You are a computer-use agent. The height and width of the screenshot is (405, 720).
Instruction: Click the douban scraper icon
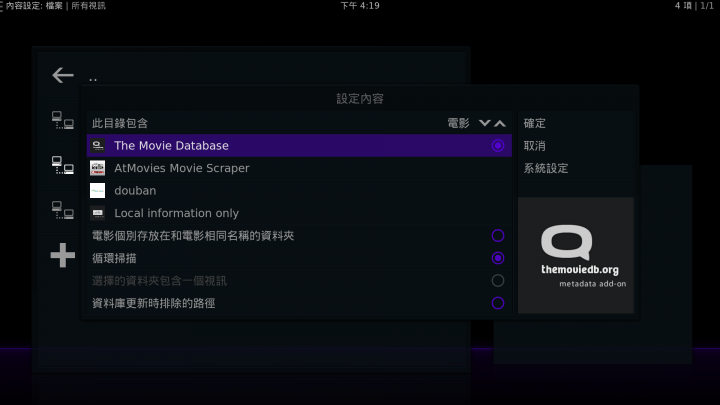click(x=97, y=191)
